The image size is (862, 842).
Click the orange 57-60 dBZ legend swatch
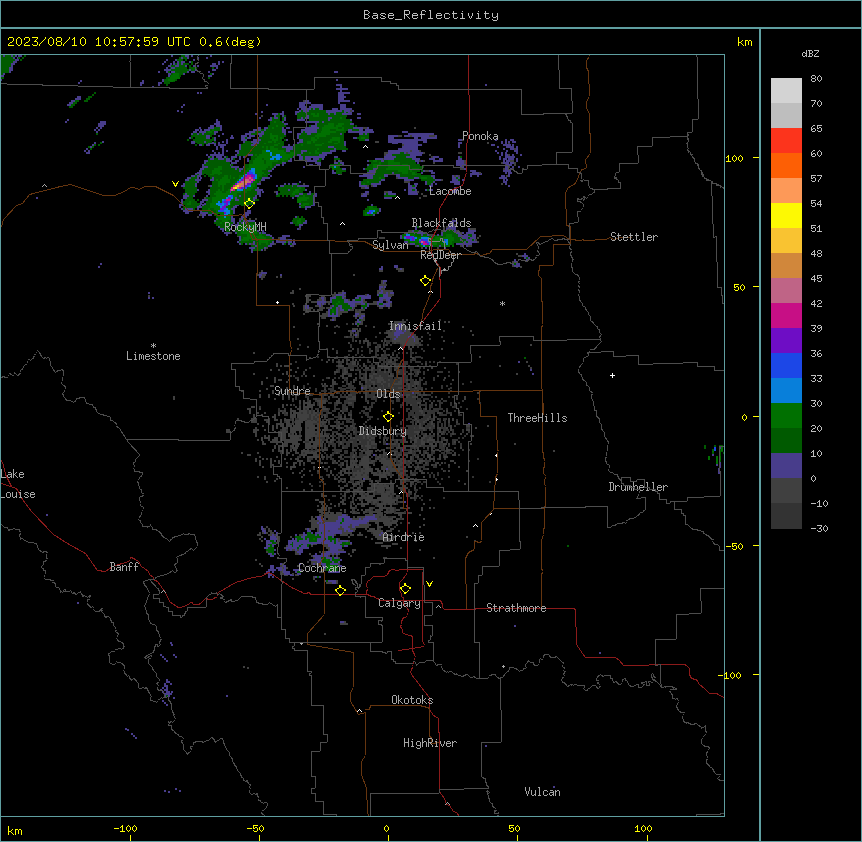[786, 165]
